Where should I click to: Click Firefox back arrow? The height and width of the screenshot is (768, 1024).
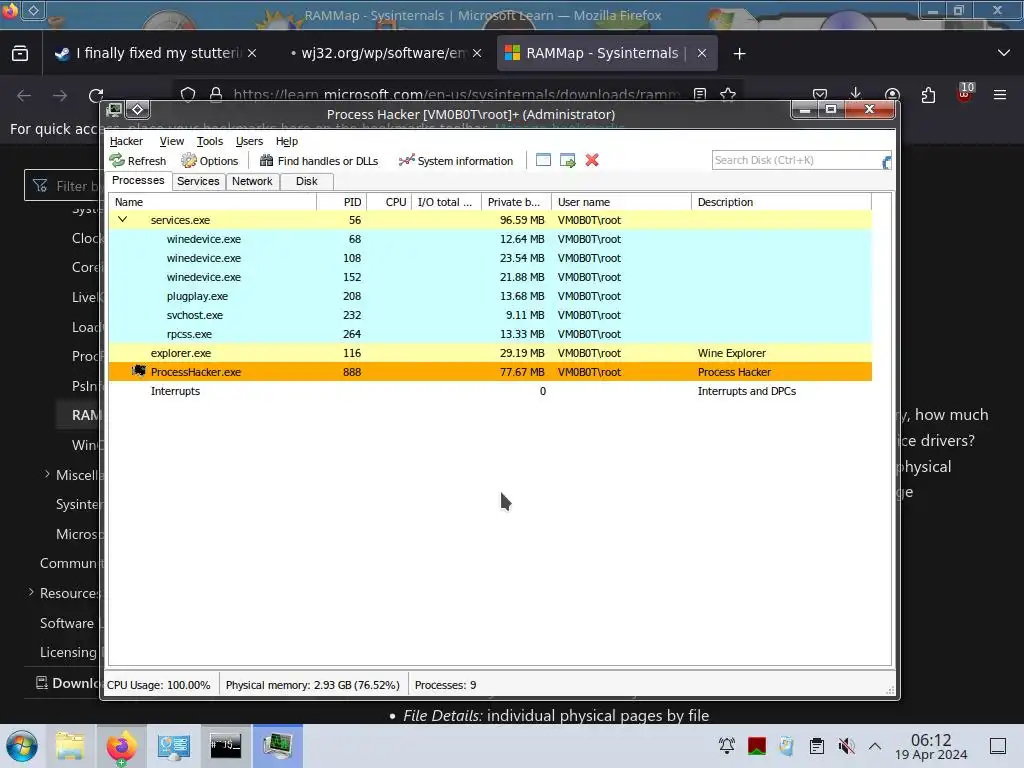[x=24, y=96]
